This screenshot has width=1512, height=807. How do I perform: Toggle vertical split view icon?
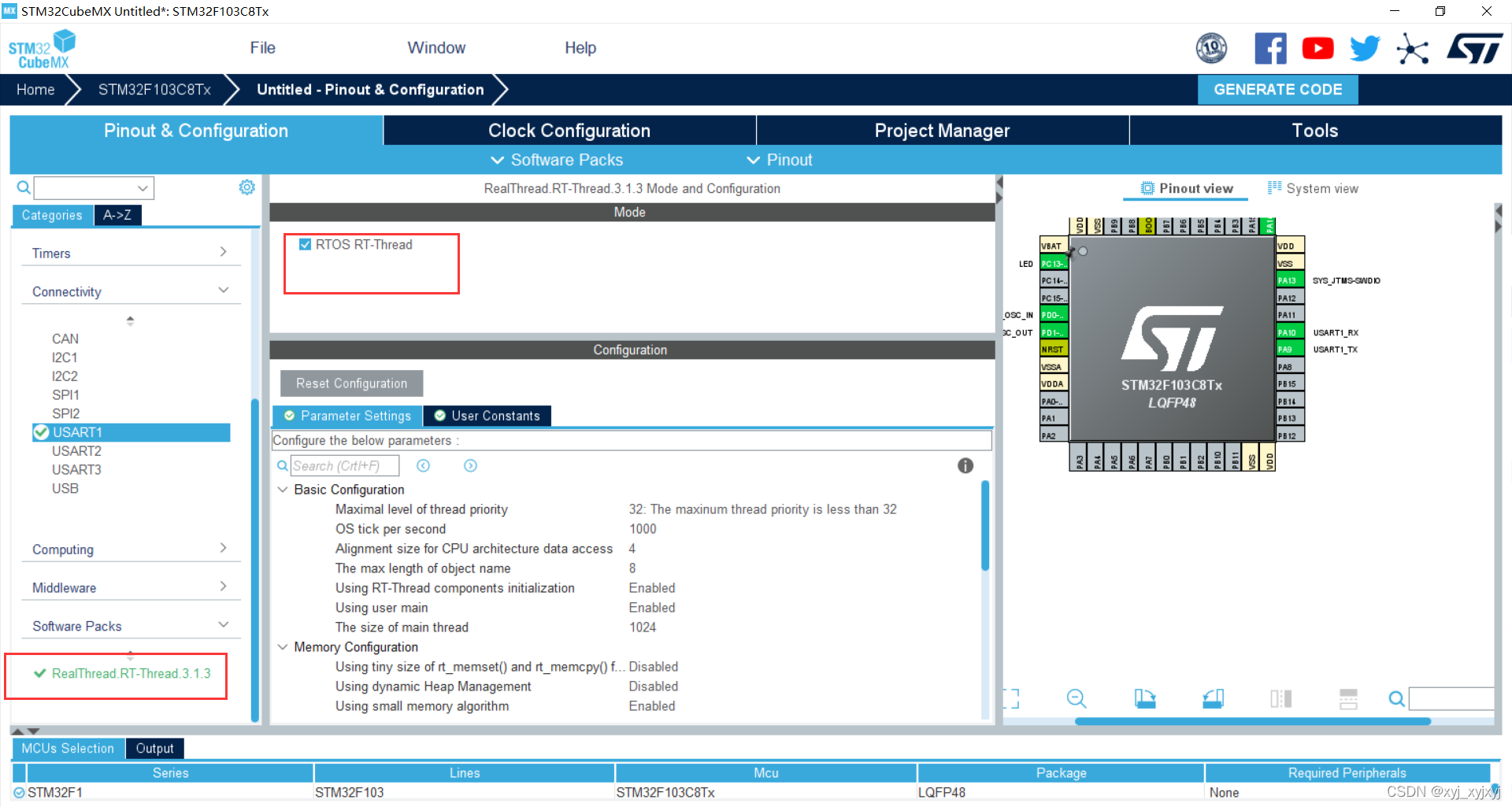coord(1280,698)
